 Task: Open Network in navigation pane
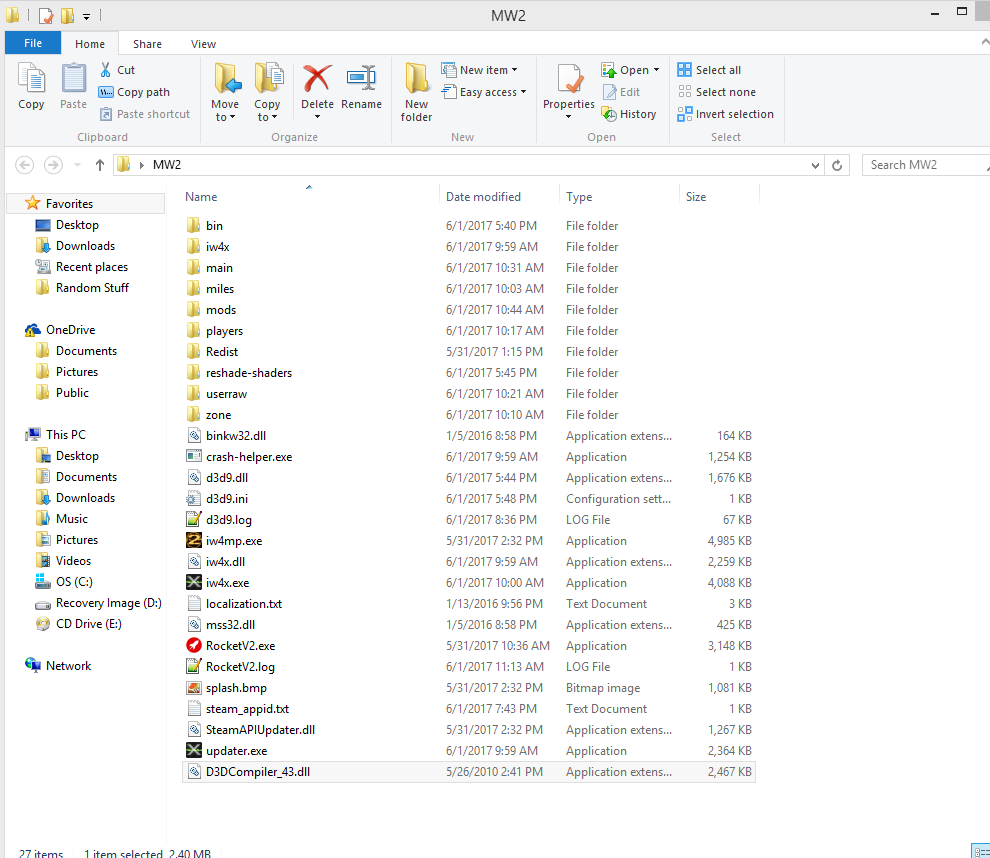tap(68, 666)
